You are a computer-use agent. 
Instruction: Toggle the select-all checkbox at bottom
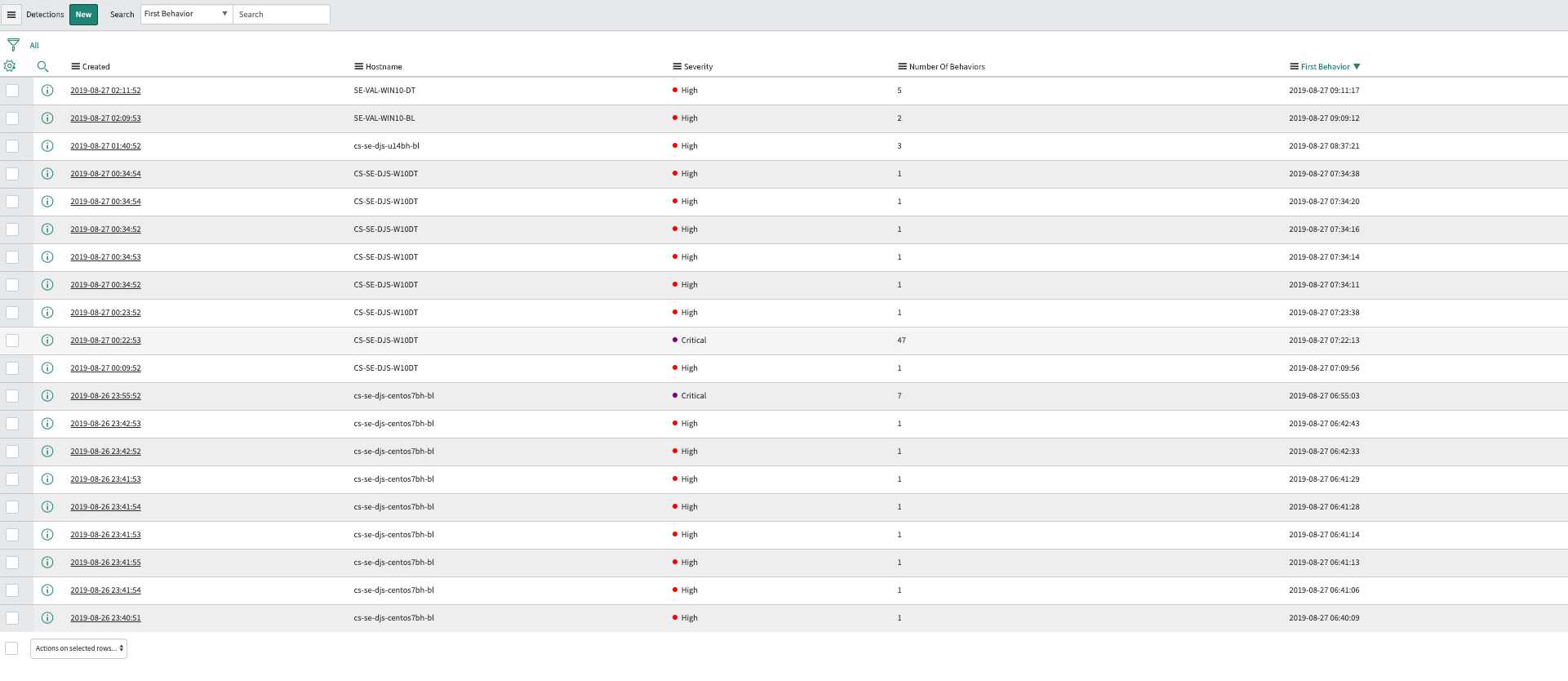pos(11,648)
